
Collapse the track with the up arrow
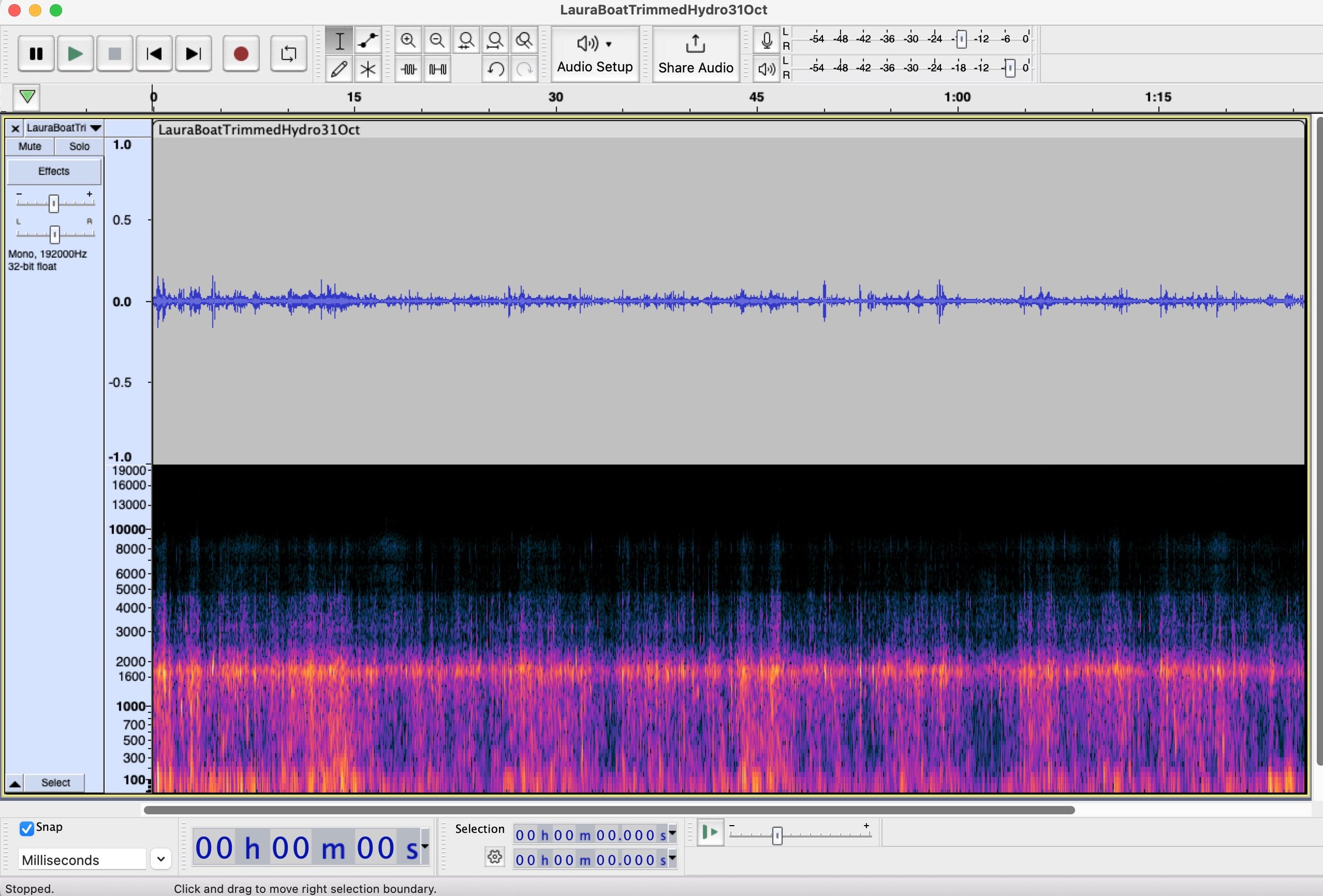pyautogui.click(x=15, y=783)
